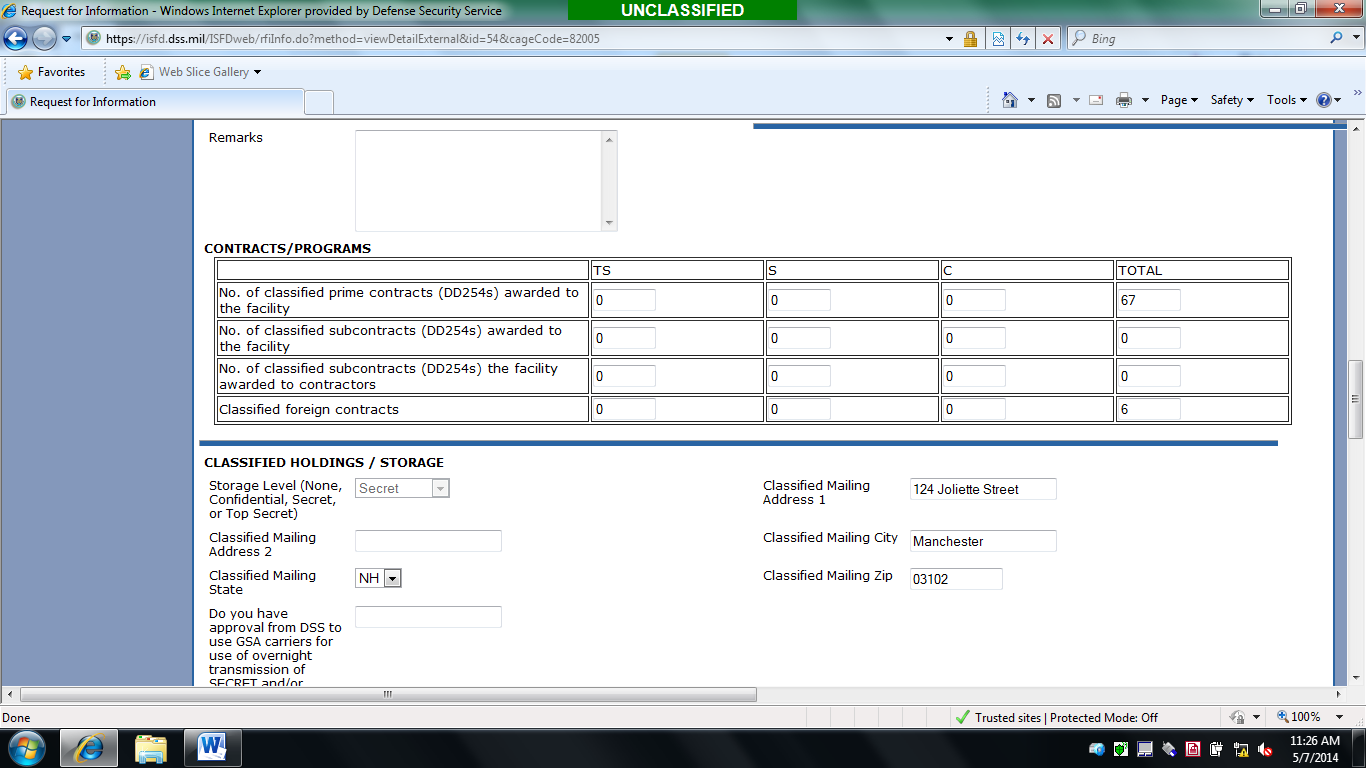This screenshot has width=1366, height=768.
Task: Click Classified Mailing Address 2 field
Action: [428, 541]
